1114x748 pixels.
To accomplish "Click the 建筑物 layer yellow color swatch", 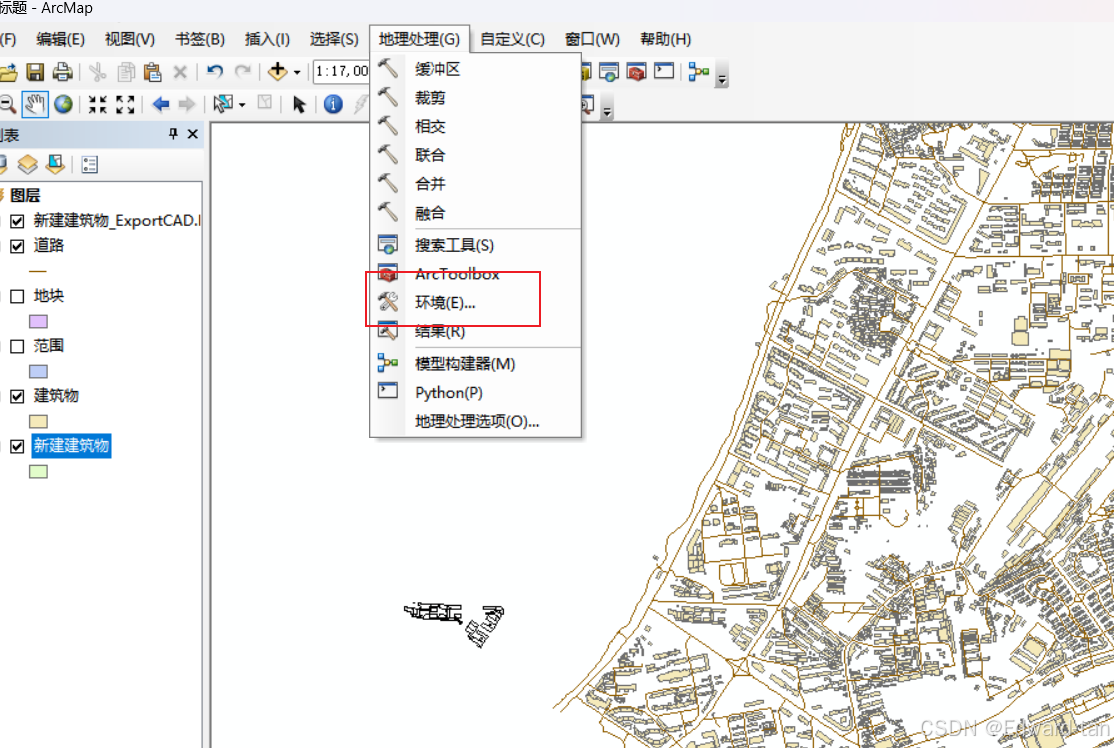I will pos(38,421).
